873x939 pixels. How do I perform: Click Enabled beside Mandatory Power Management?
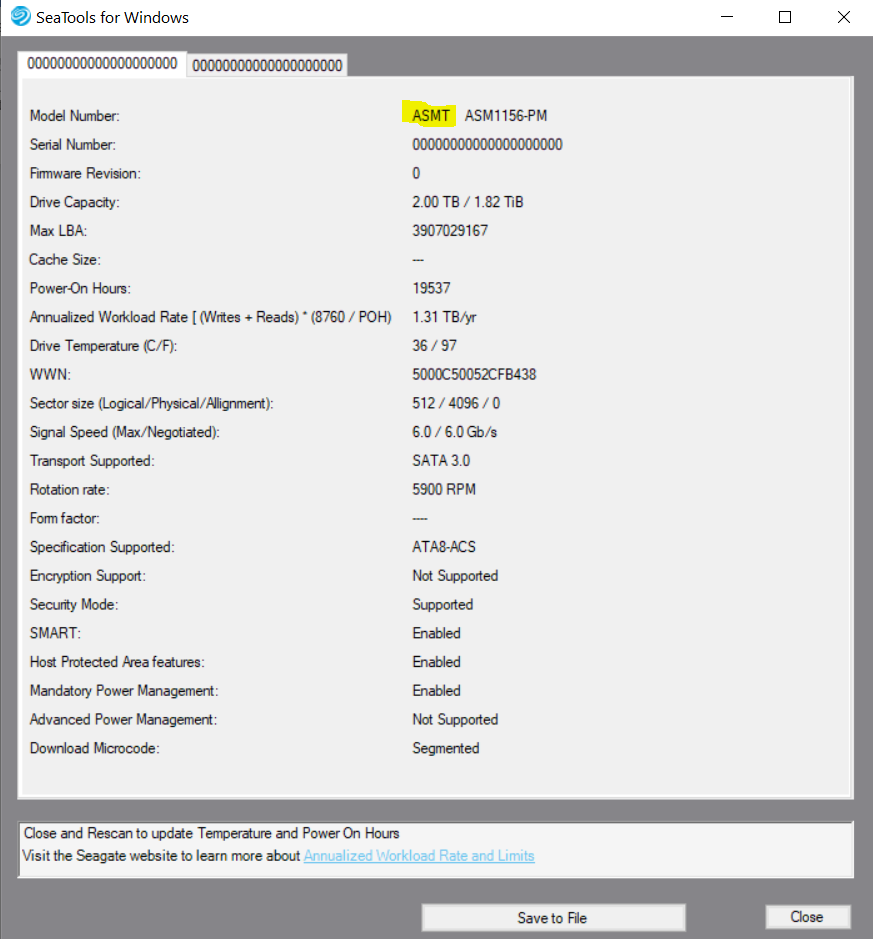tap(436, 690)
